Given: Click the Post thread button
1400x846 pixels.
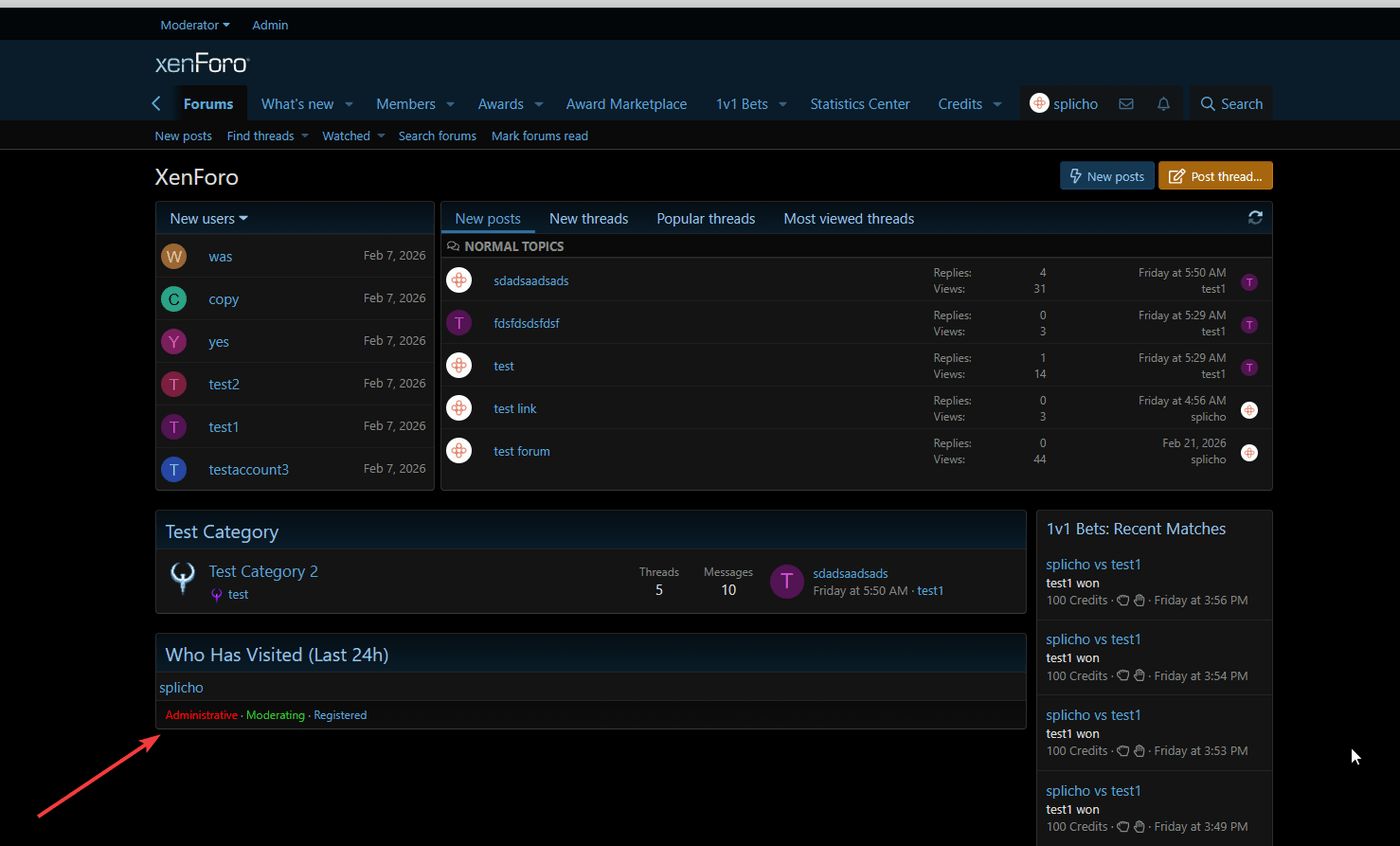Looking at the screenshot, I should click(x=1215, y=176).
